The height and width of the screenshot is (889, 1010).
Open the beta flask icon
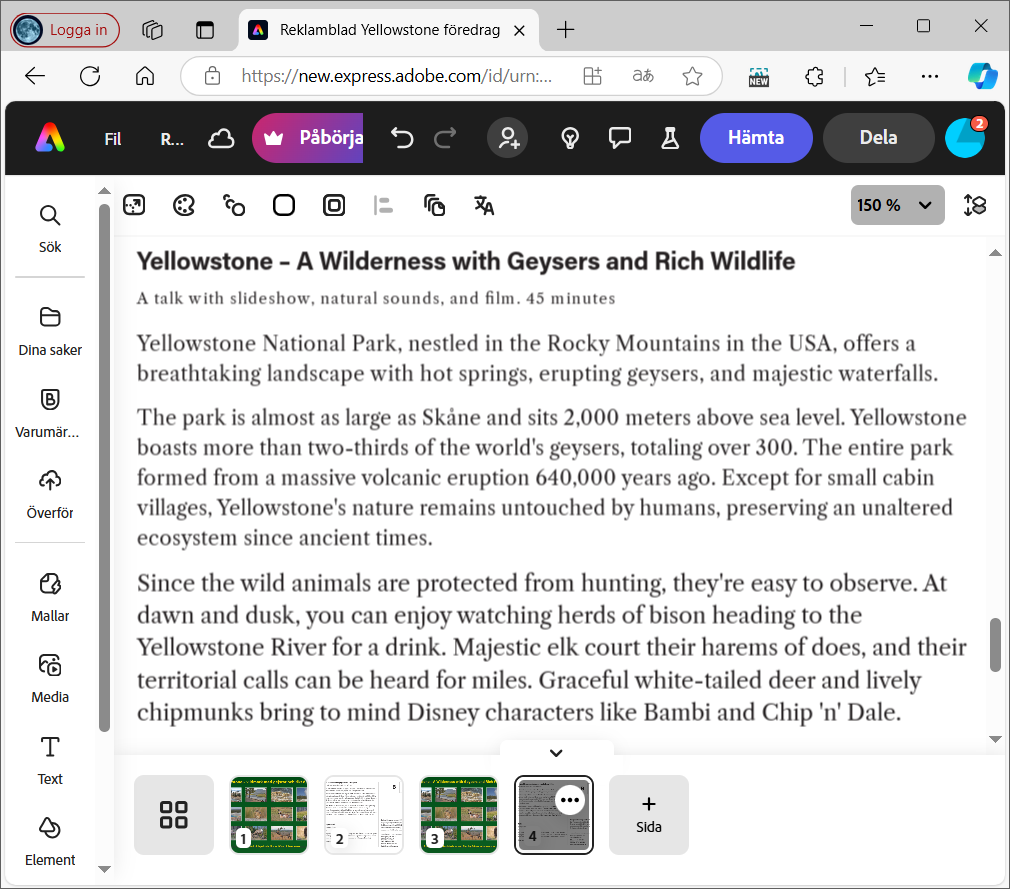pos(670,138)
